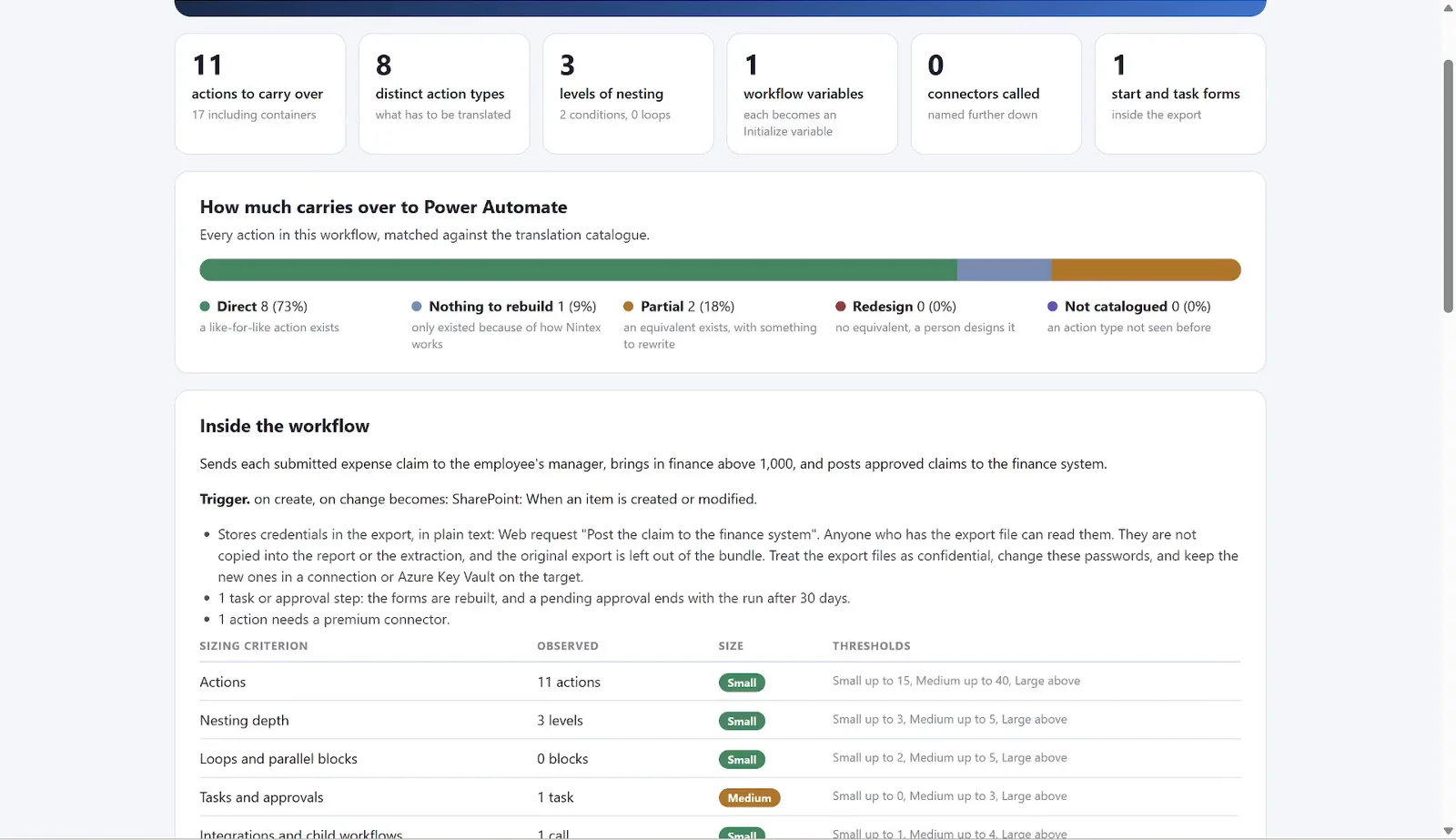Click the 'Nothing to rebuild 1 (9%)' label
The image size is (1456, 840).
click(512, 307)
